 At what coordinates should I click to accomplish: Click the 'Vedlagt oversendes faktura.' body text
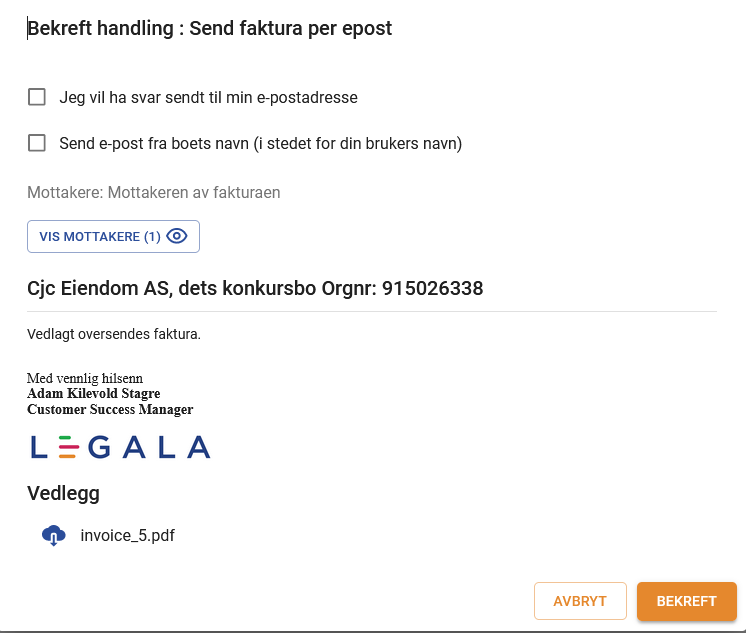(x=114, y=334)
